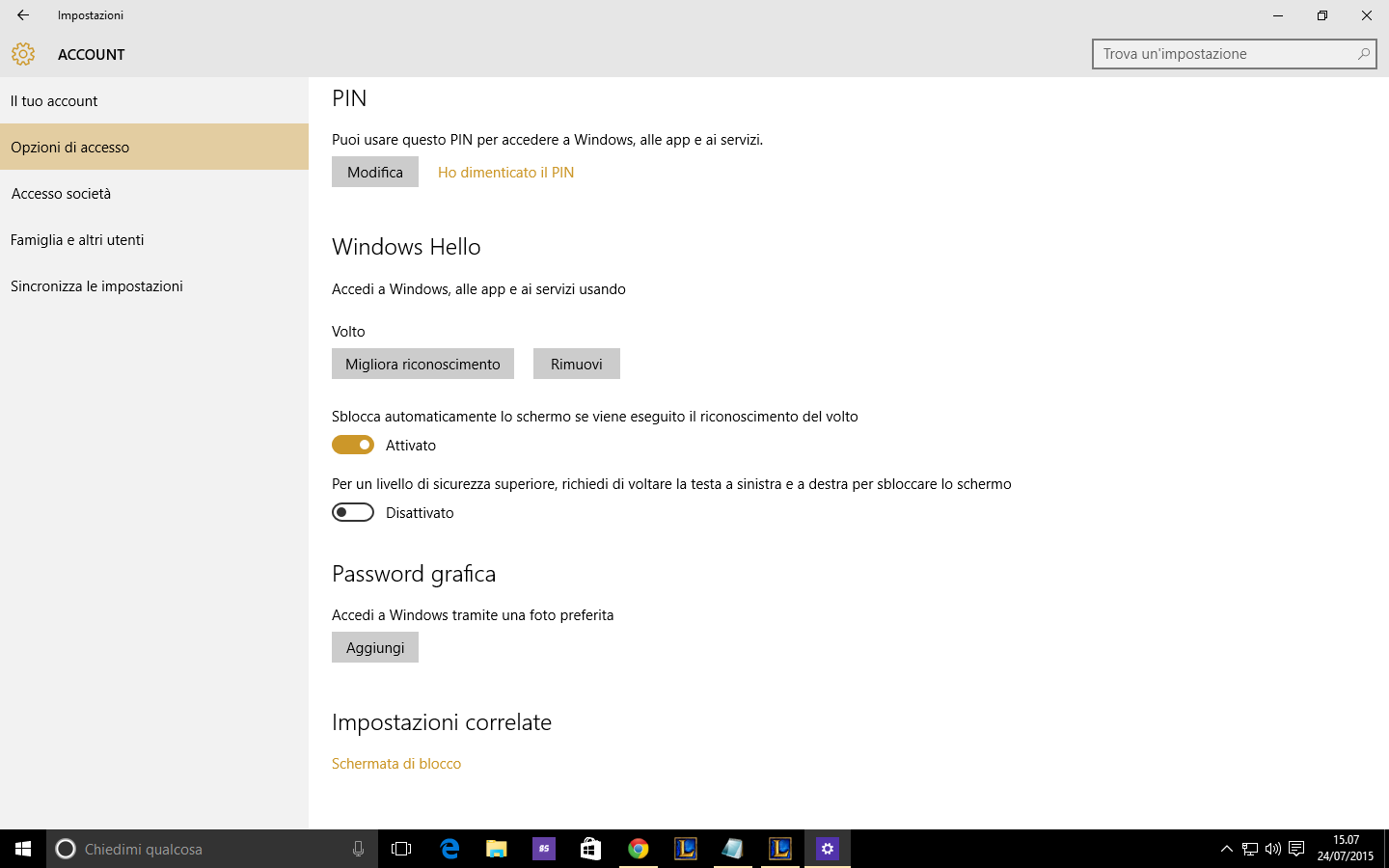Click the PIN heading

(x=349, y=97)
